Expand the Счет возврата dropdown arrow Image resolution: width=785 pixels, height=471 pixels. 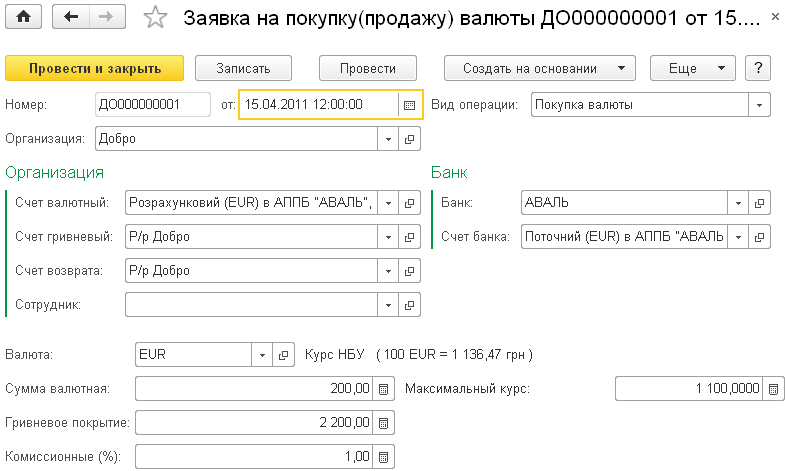click(x=388, y=271)
